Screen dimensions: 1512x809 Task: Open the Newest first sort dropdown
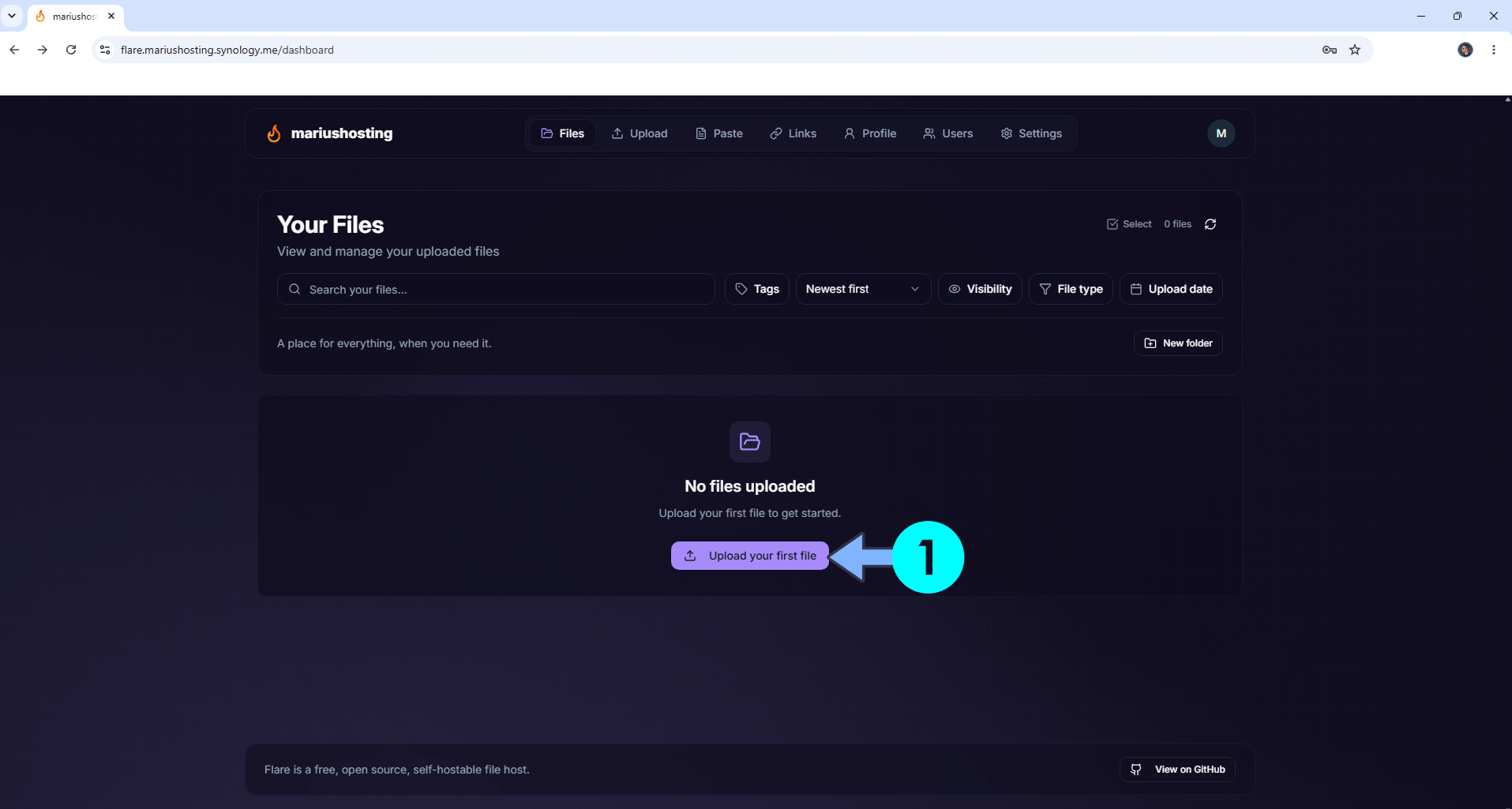click(863, 289)
